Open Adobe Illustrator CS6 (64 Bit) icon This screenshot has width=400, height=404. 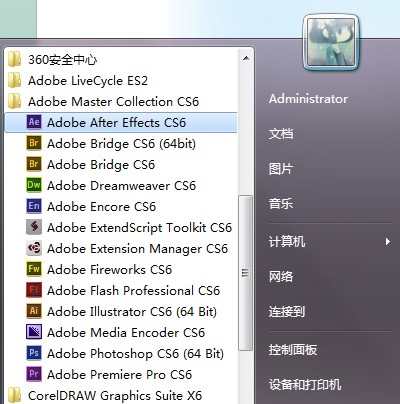[34, 311]
